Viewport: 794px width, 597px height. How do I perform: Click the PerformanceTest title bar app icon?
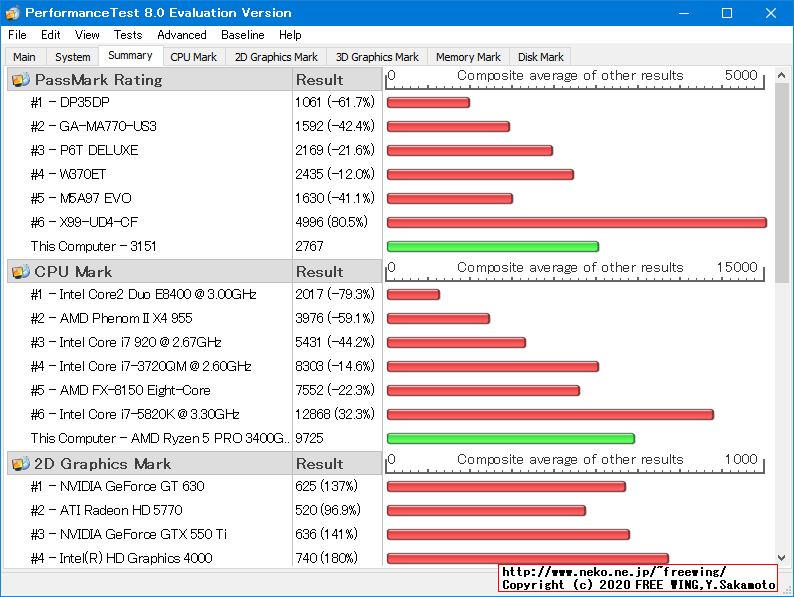[x=13, y=13]
